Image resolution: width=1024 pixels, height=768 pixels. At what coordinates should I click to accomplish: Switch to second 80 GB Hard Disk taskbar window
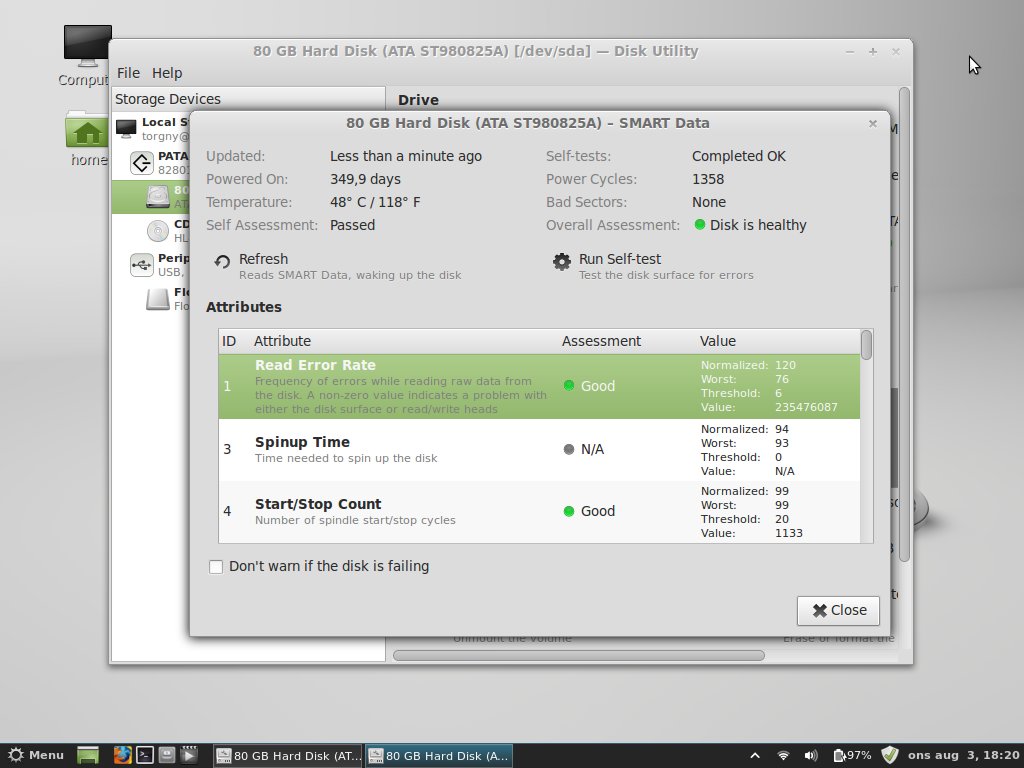click(439, 756)
